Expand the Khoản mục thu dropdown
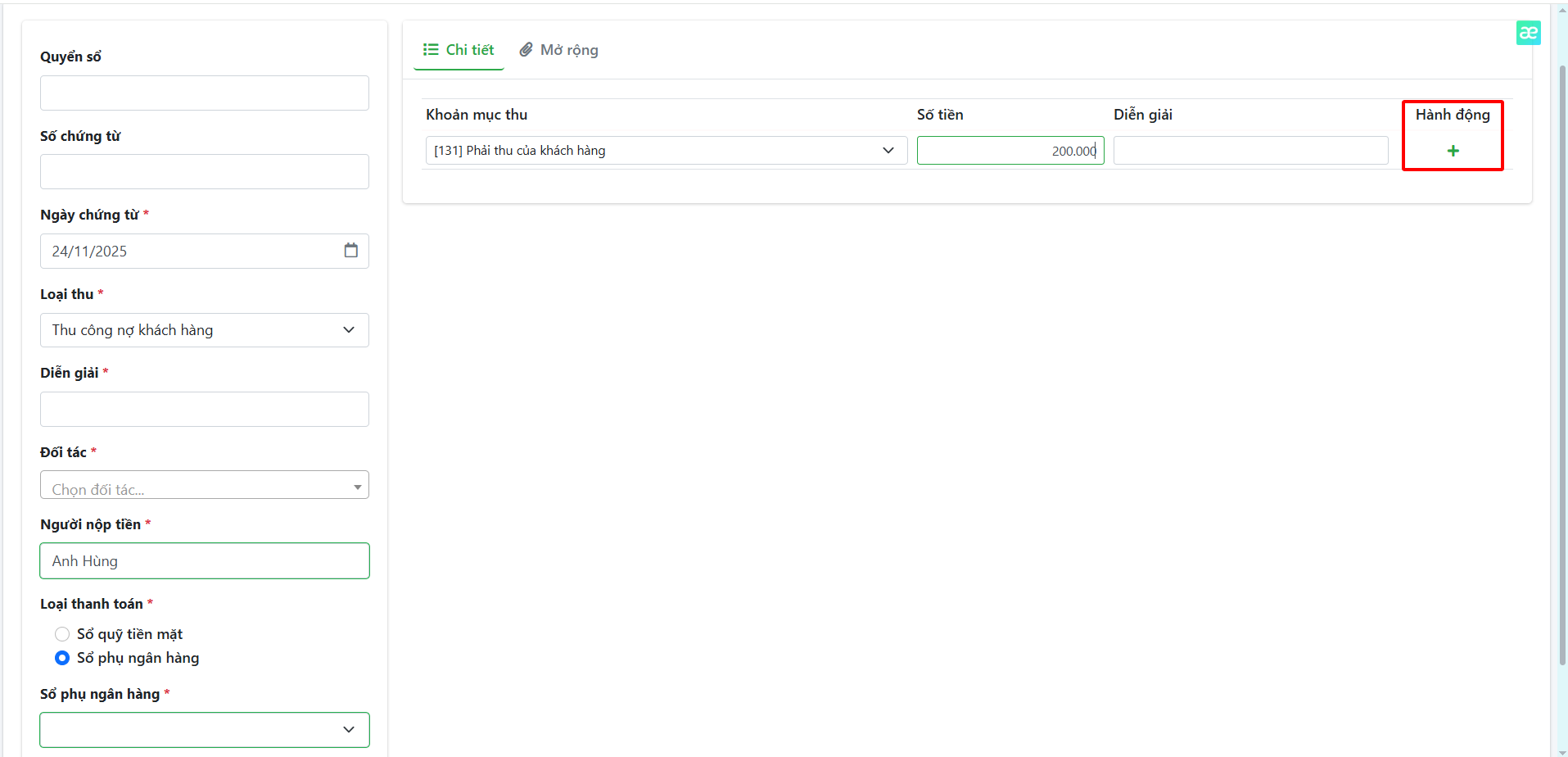1568x757 pixels. (666, 151)
